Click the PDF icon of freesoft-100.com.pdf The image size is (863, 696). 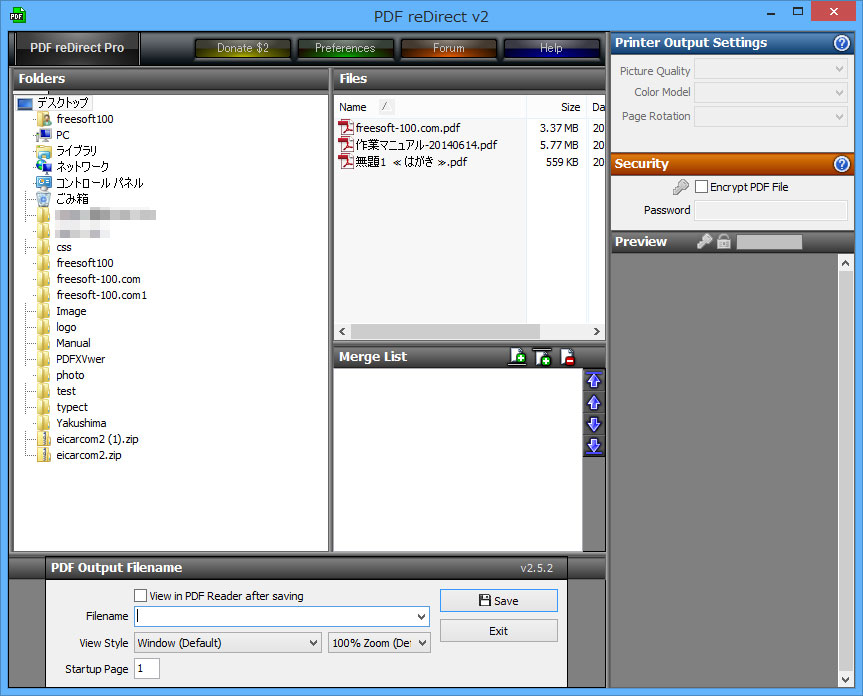(x=346, y=128)
